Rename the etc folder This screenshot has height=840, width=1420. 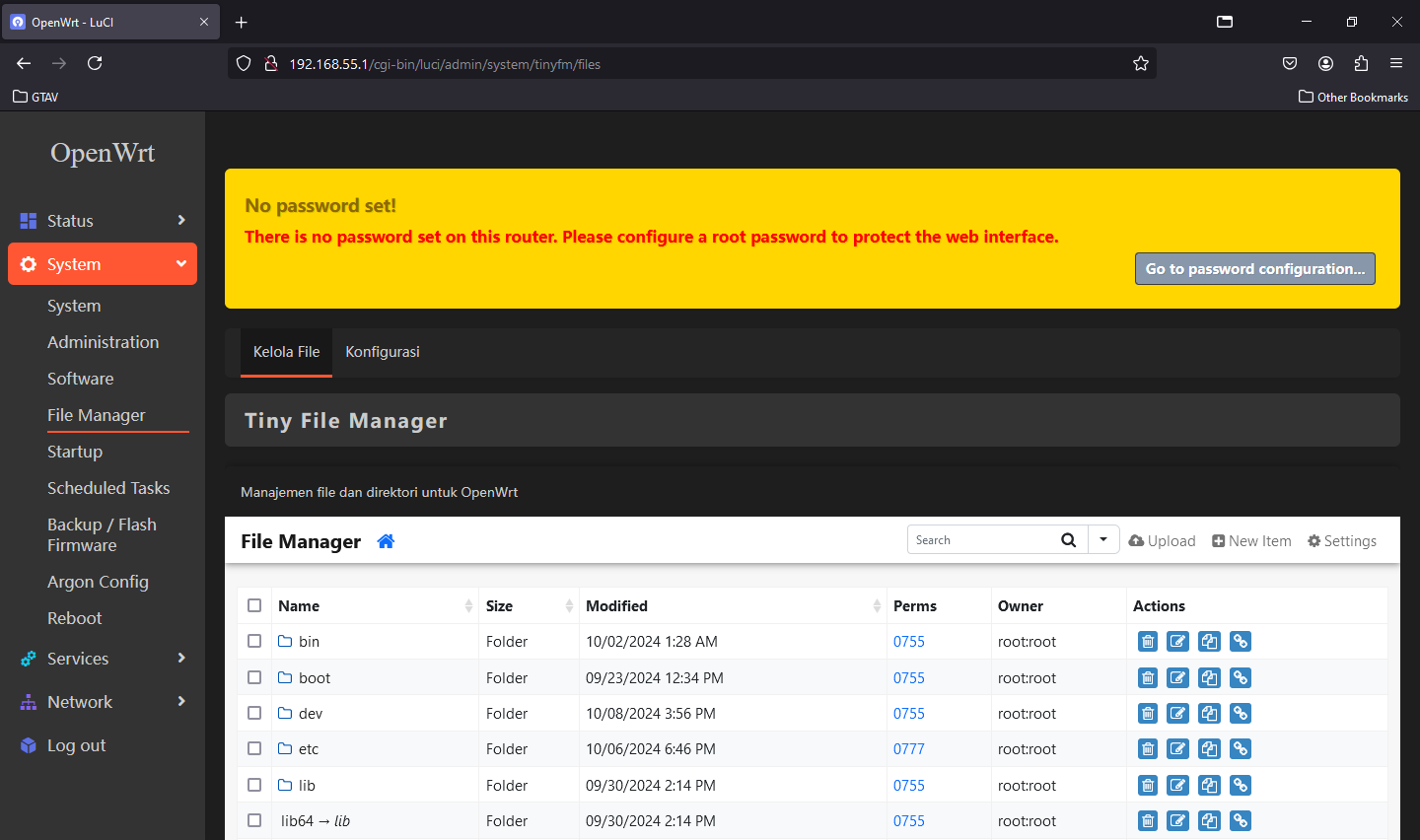coord(1178,749)
